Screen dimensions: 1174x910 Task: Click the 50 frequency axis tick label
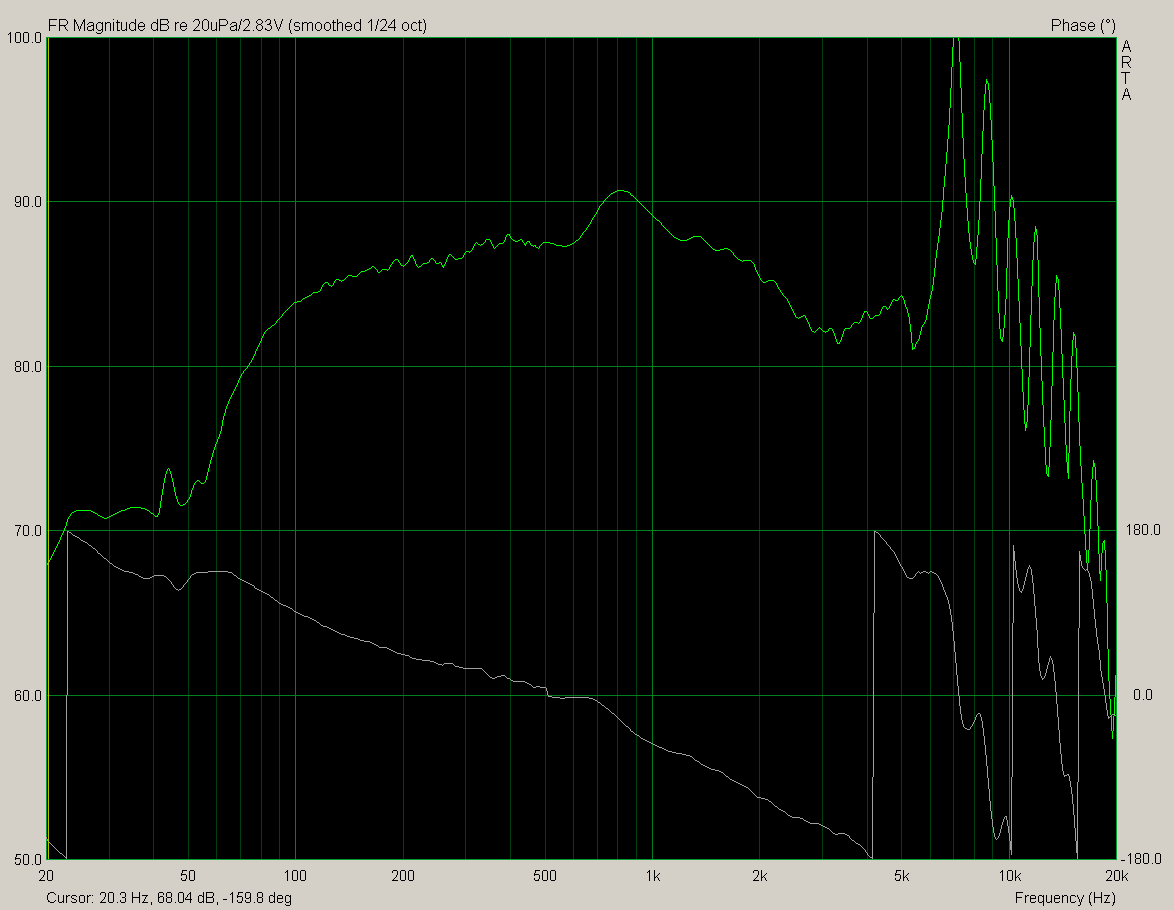pyautogui.click(x=188, y=876)
